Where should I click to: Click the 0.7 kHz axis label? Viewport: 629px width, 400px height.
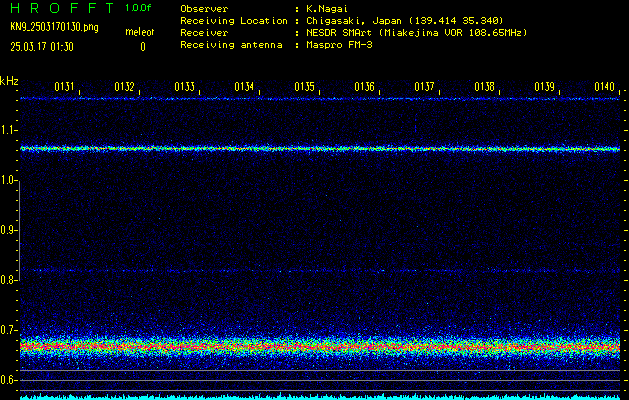coord(8,330)
